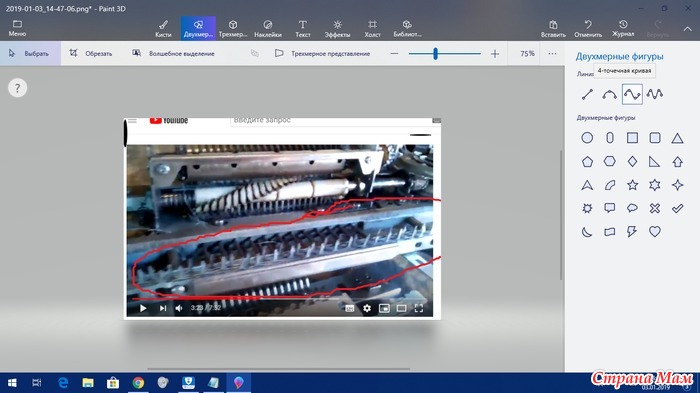The height and width of the screenshot is (393, 700).
Task: Select the straight line shape
Action: tap(587, 94)
